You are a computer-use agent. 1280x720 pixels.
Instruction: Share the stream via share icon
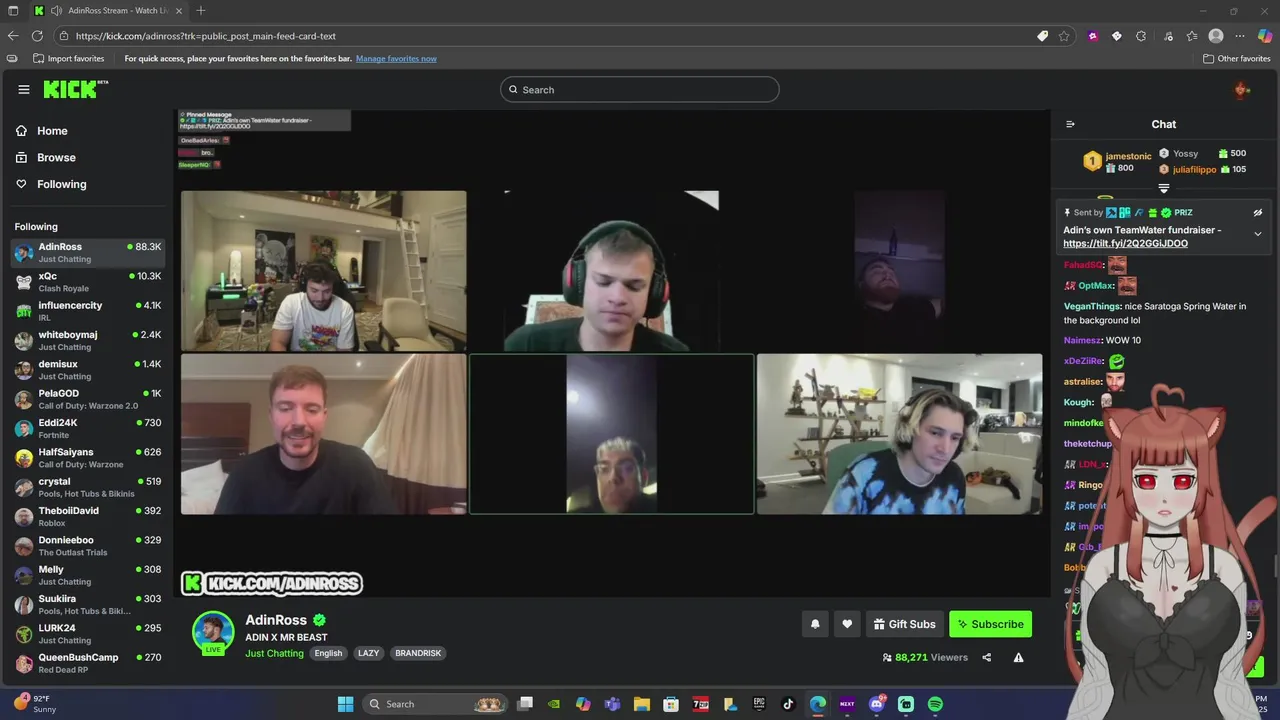coord(987,657)
